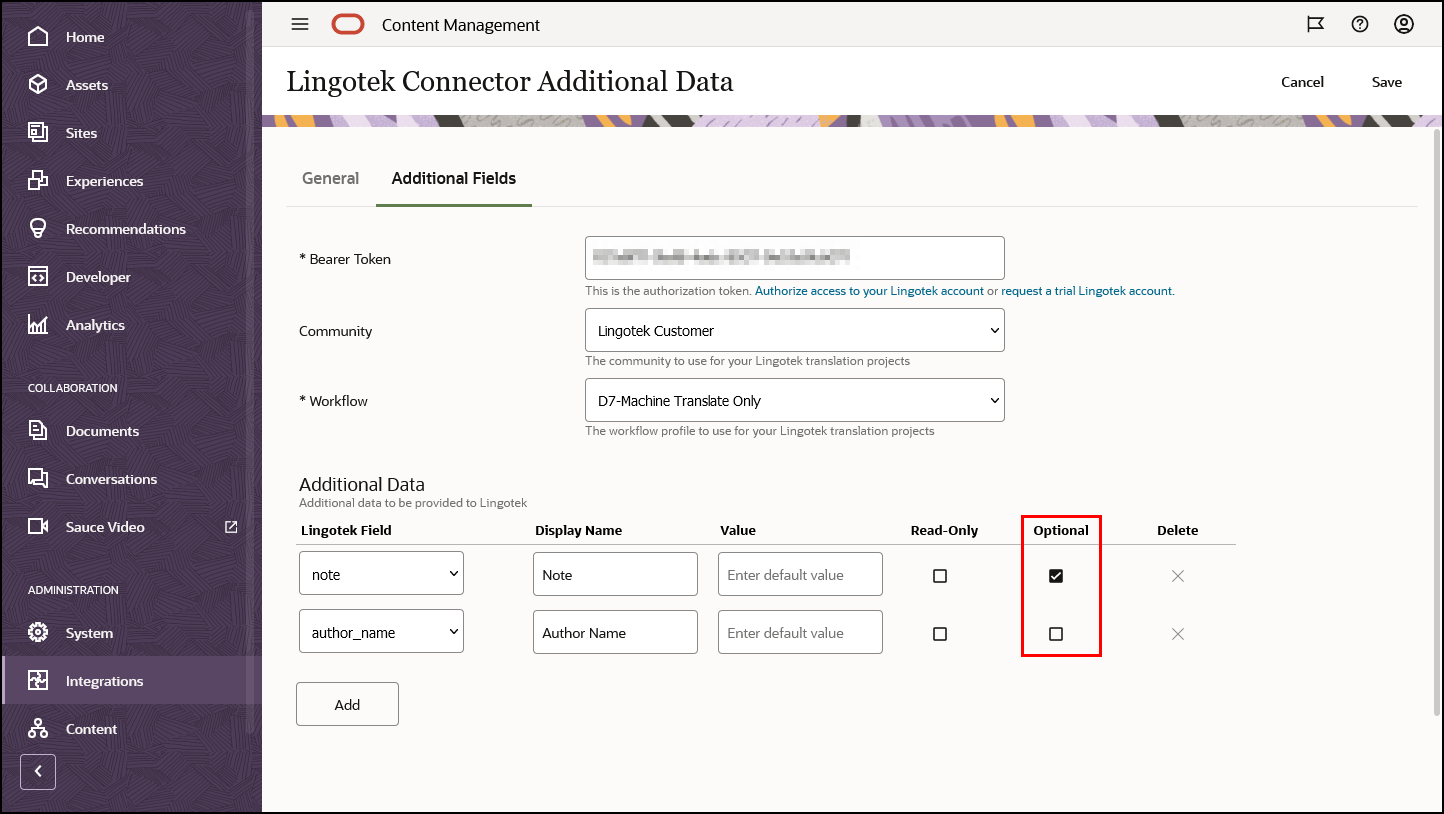Open the Conversations panel
The width and height of the screenshot is (1444, 814).
(113, 478)
